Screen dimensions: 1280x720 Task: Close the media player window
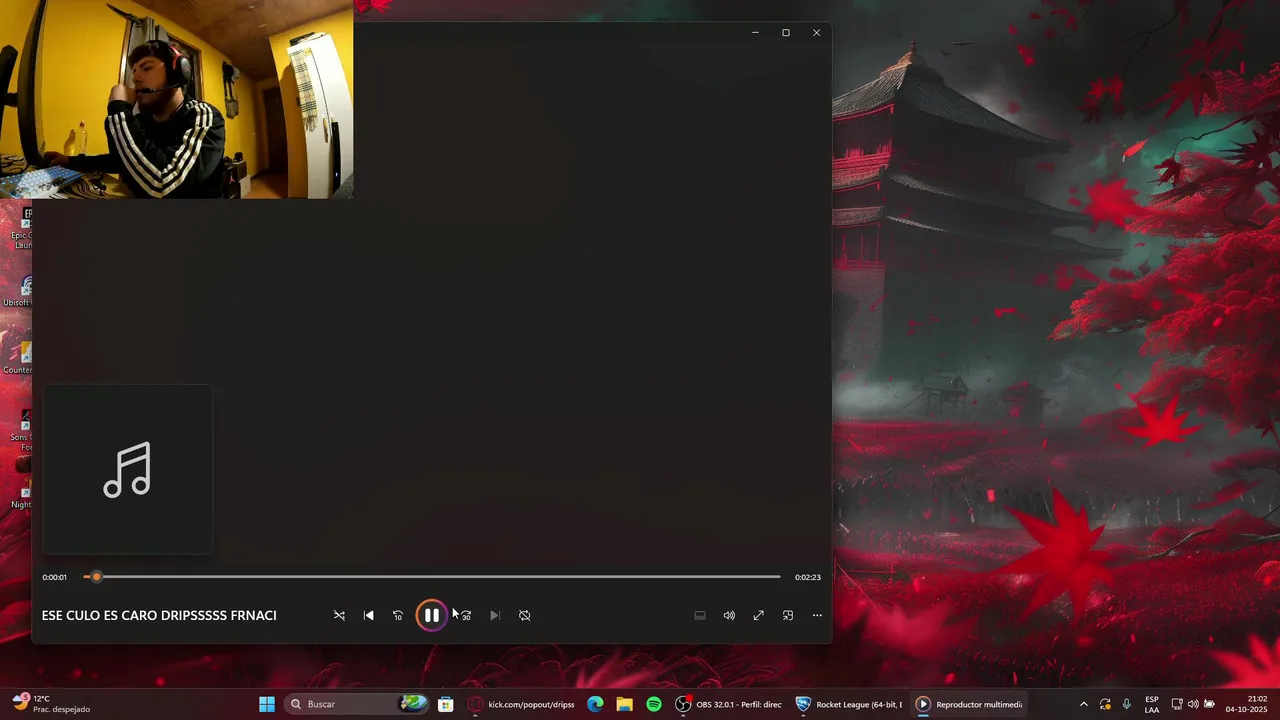[x=816, y=32]
